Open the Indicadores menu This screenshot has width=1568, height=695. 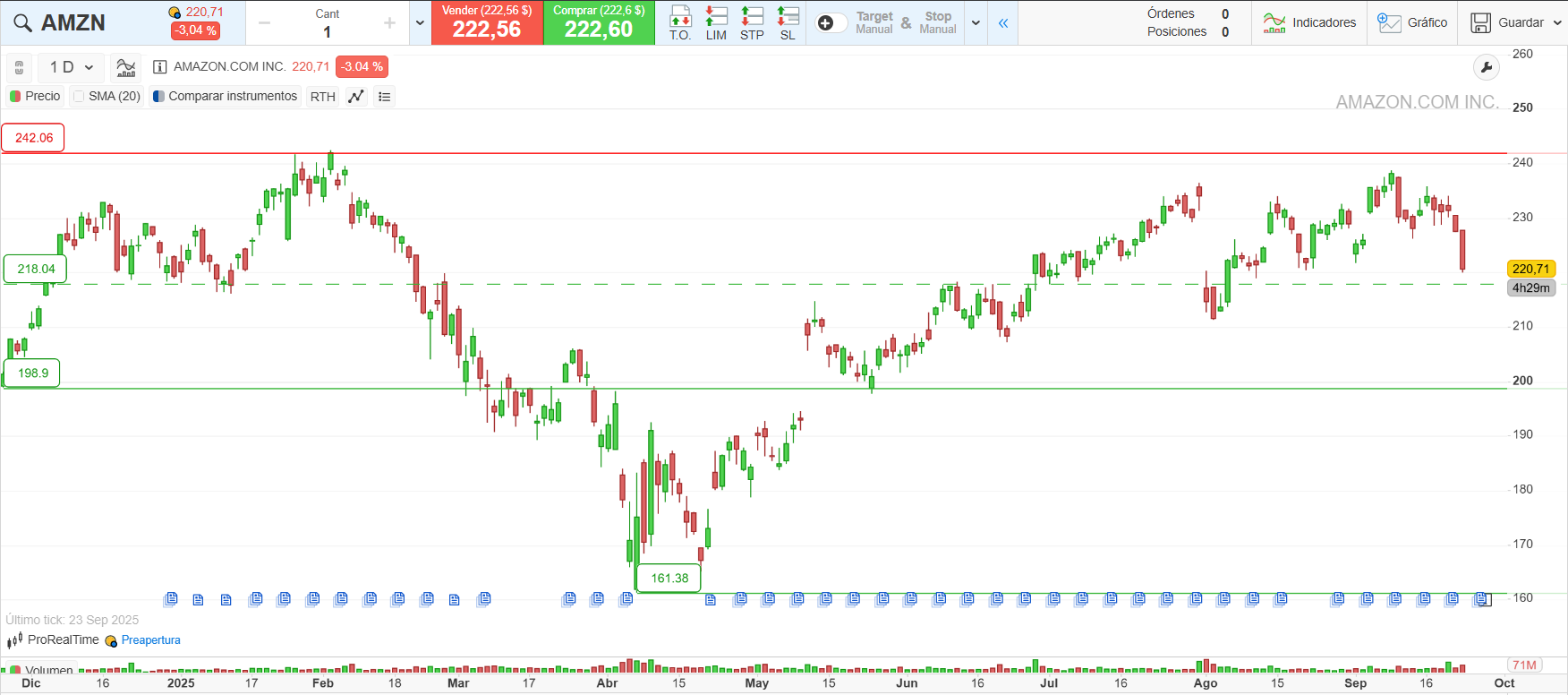(1309, 23)
